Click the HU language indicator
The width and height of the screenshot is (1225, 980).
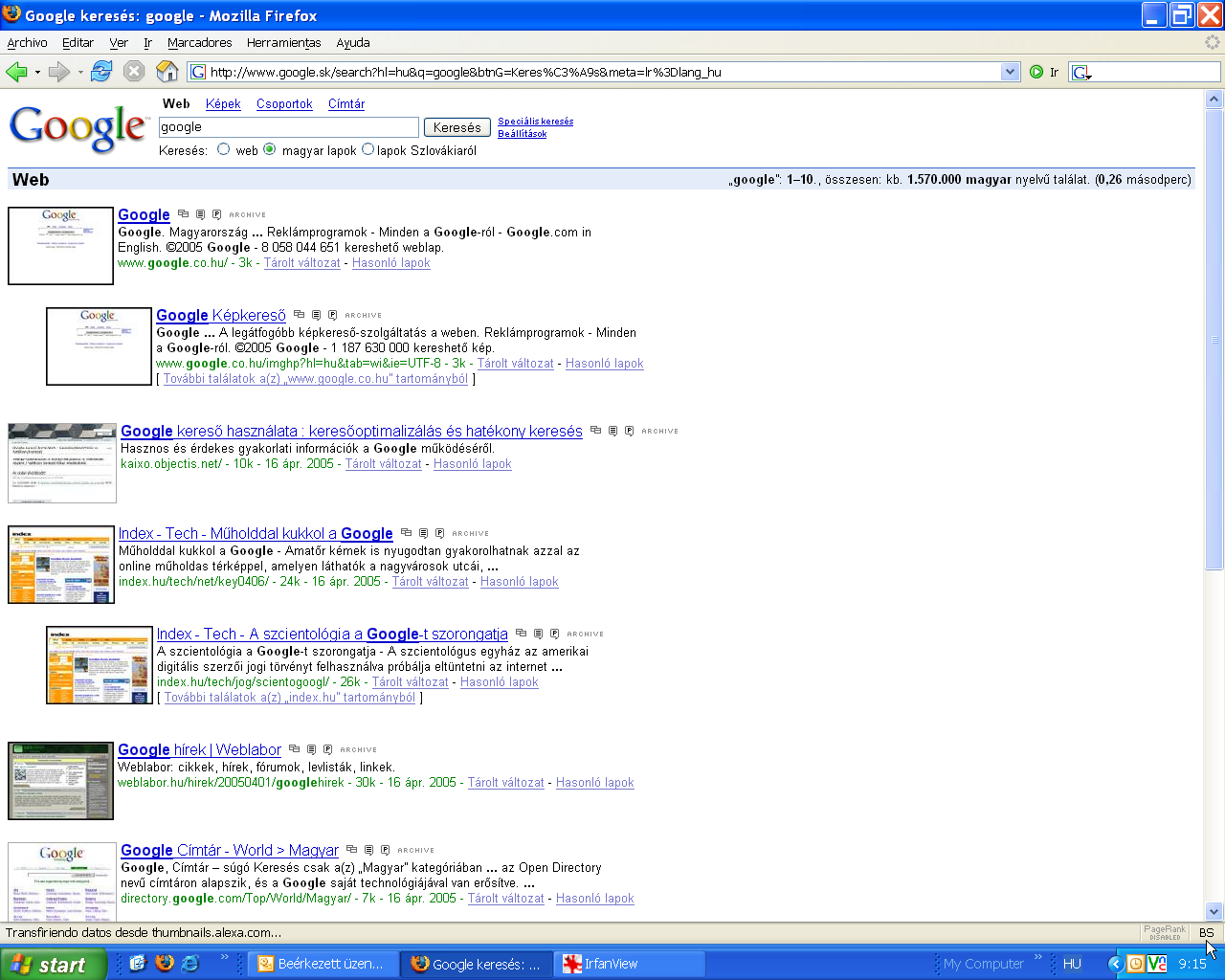coord(1072,964)
